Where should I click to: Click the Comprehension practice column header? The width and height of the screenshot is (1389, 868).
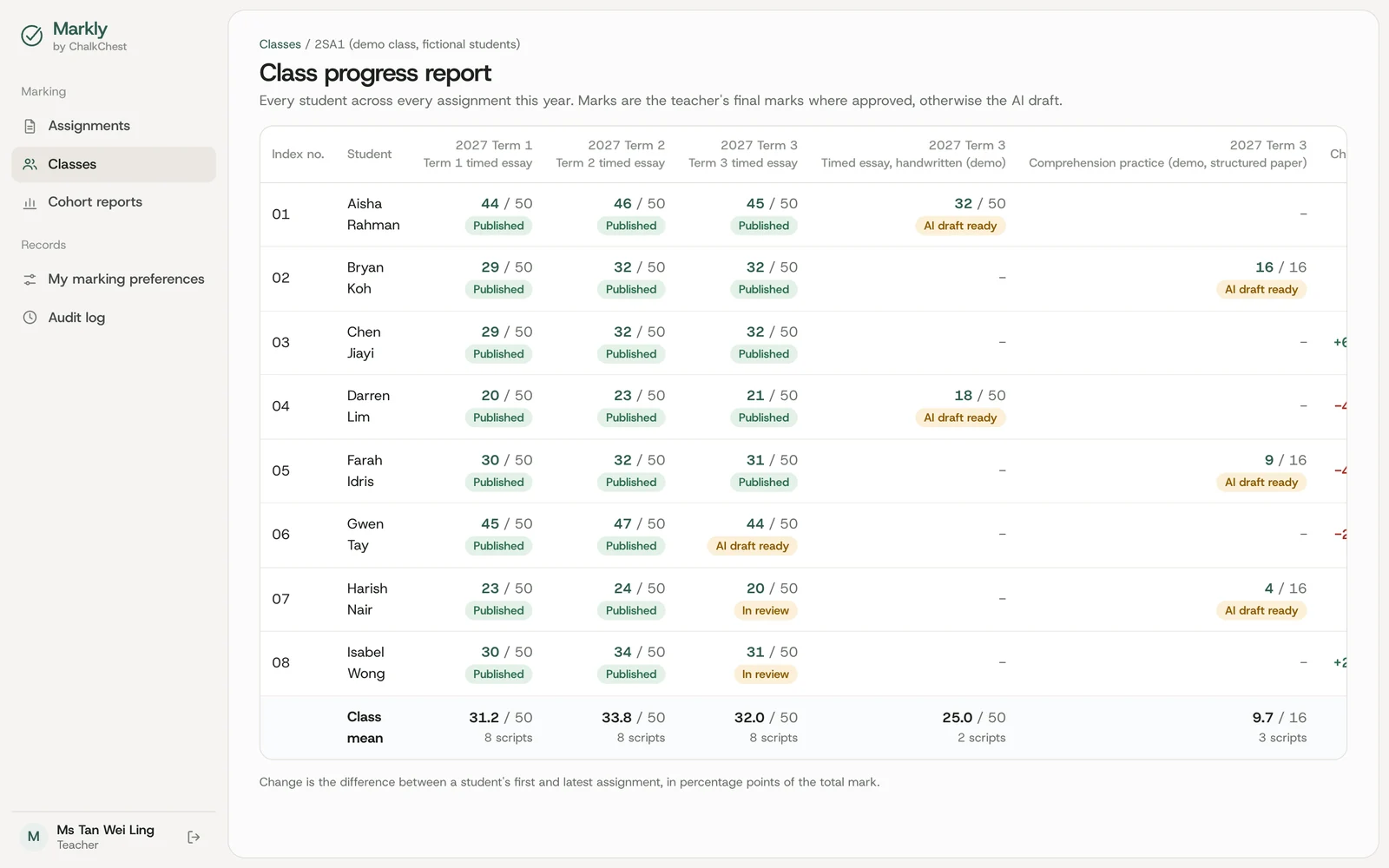pyautogui.click(x=1168, y=154)
